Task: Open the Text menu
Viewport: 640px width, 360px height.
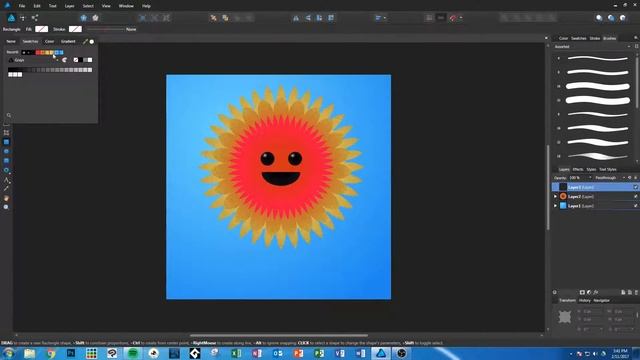Action: pos(53,6)
